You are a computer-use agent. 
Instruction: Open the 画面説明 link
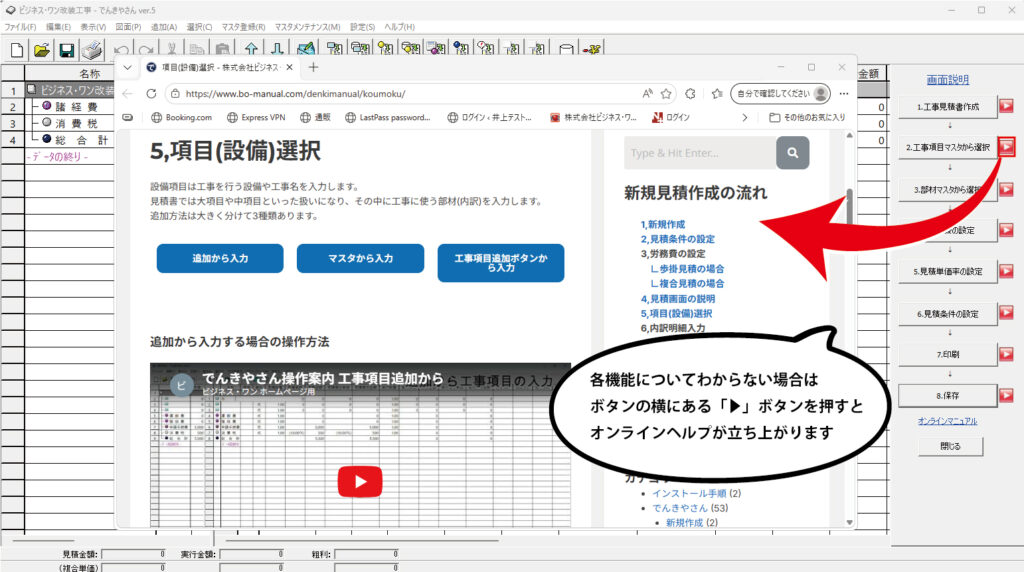point(948,80)
